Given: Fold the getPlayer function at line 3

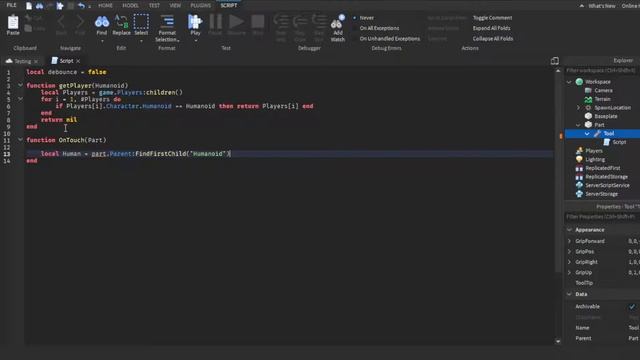Looking at the screenshot, I should [x=20, y=85].
